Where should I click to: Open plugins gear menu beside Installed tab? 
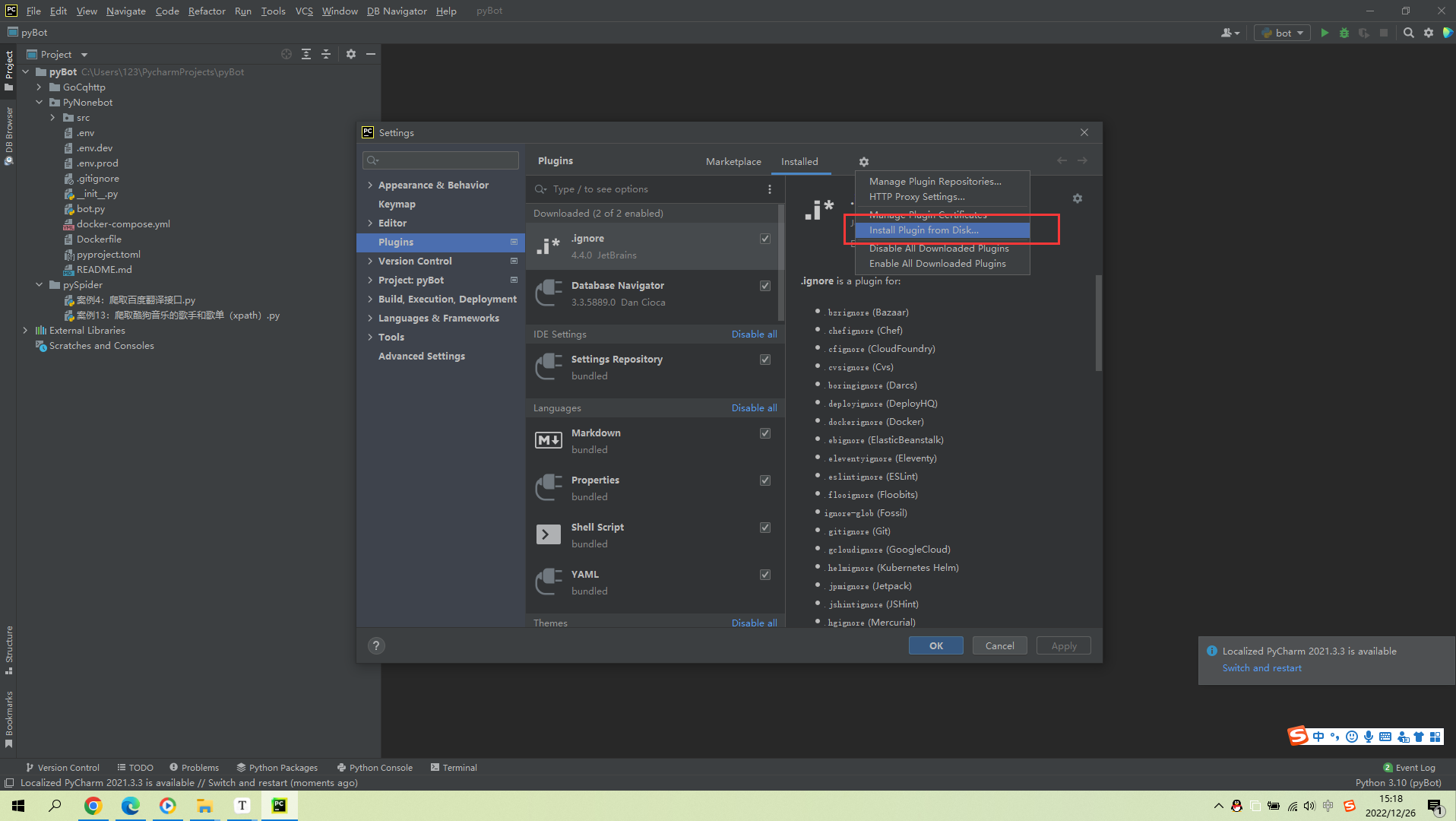click(864, 162)
